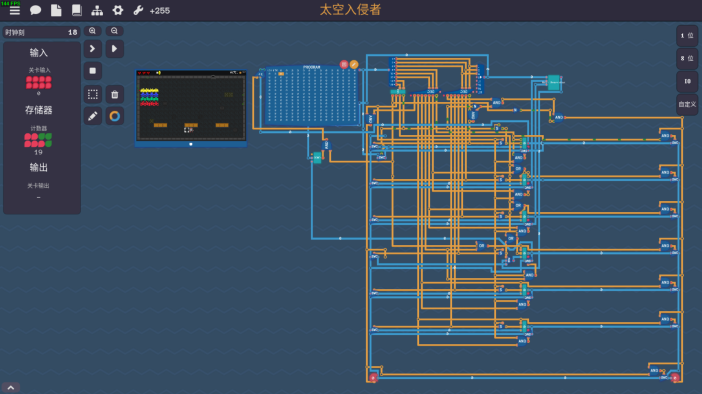
Task: Click the trash delete icon
Action: click(x=115, y=94)
